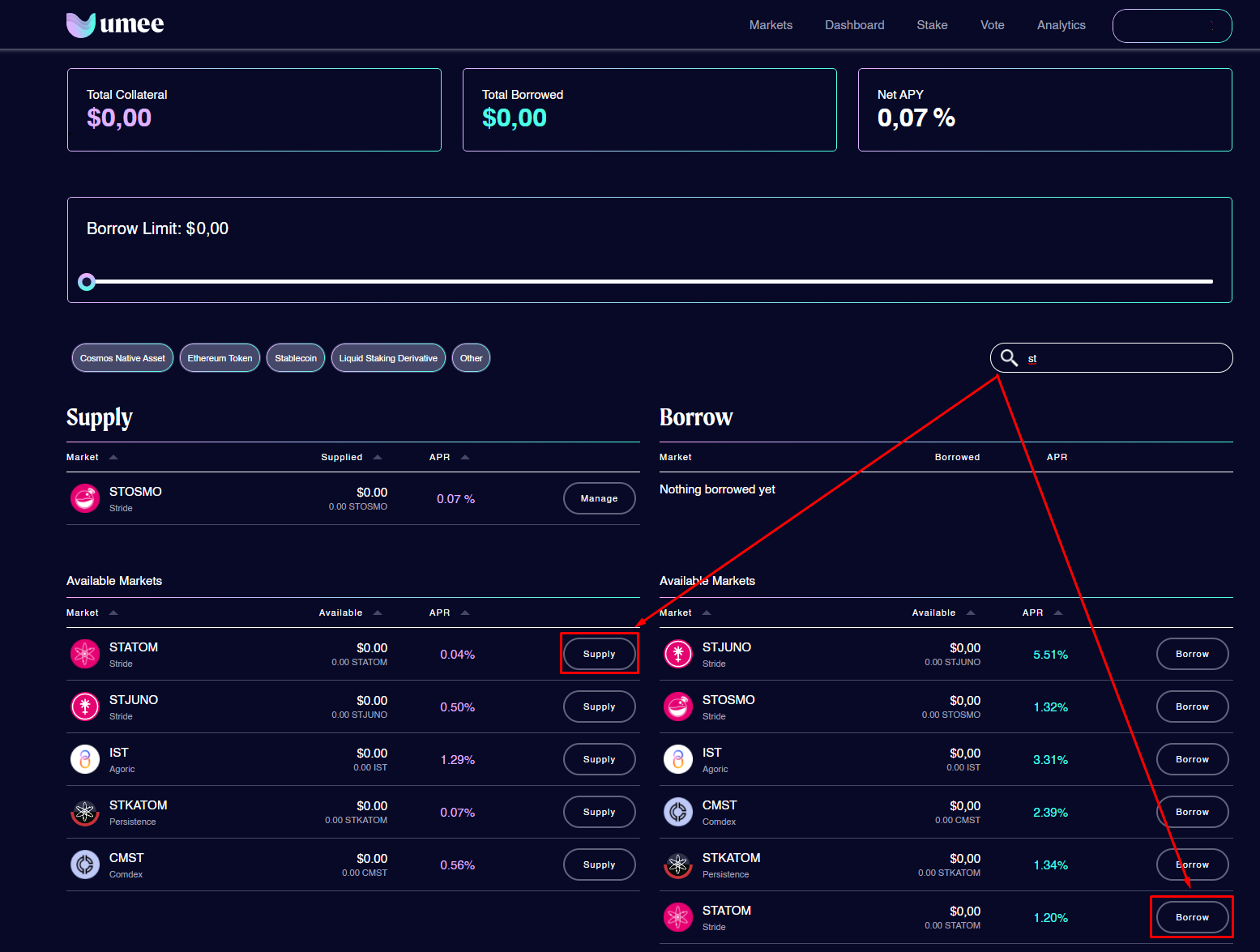
Task: Click the 1.29% APR for IST supply
Action: click(458, 760)
